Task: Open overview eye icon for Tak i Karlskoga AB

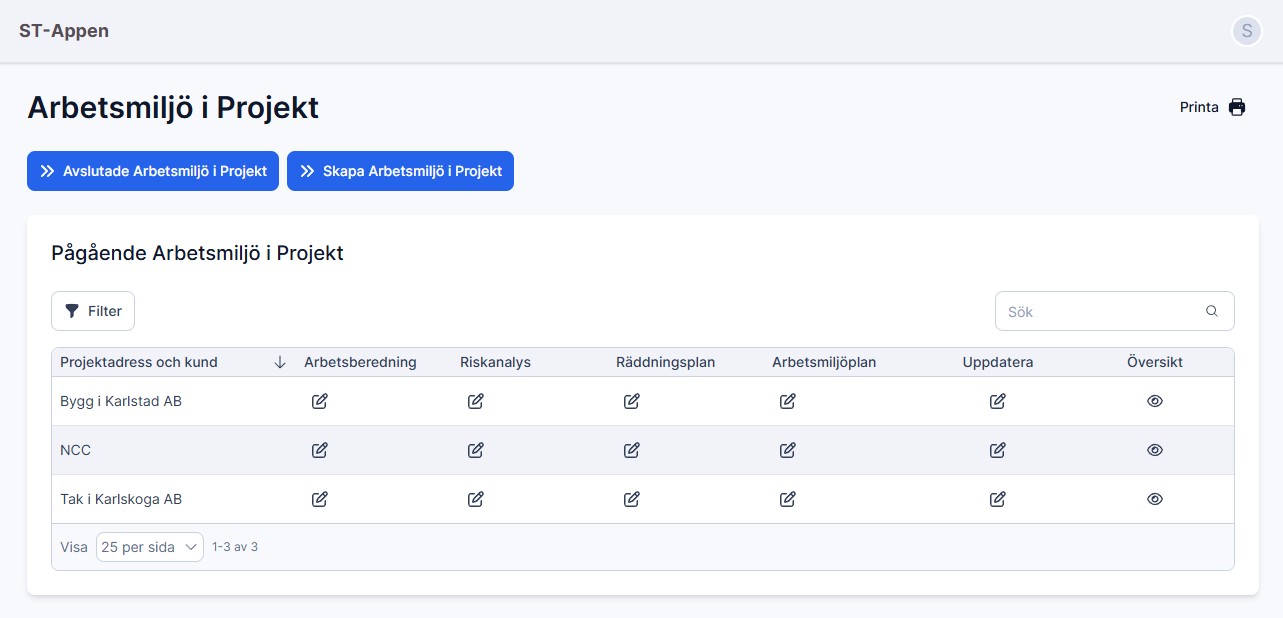Action: (1155, 499)
